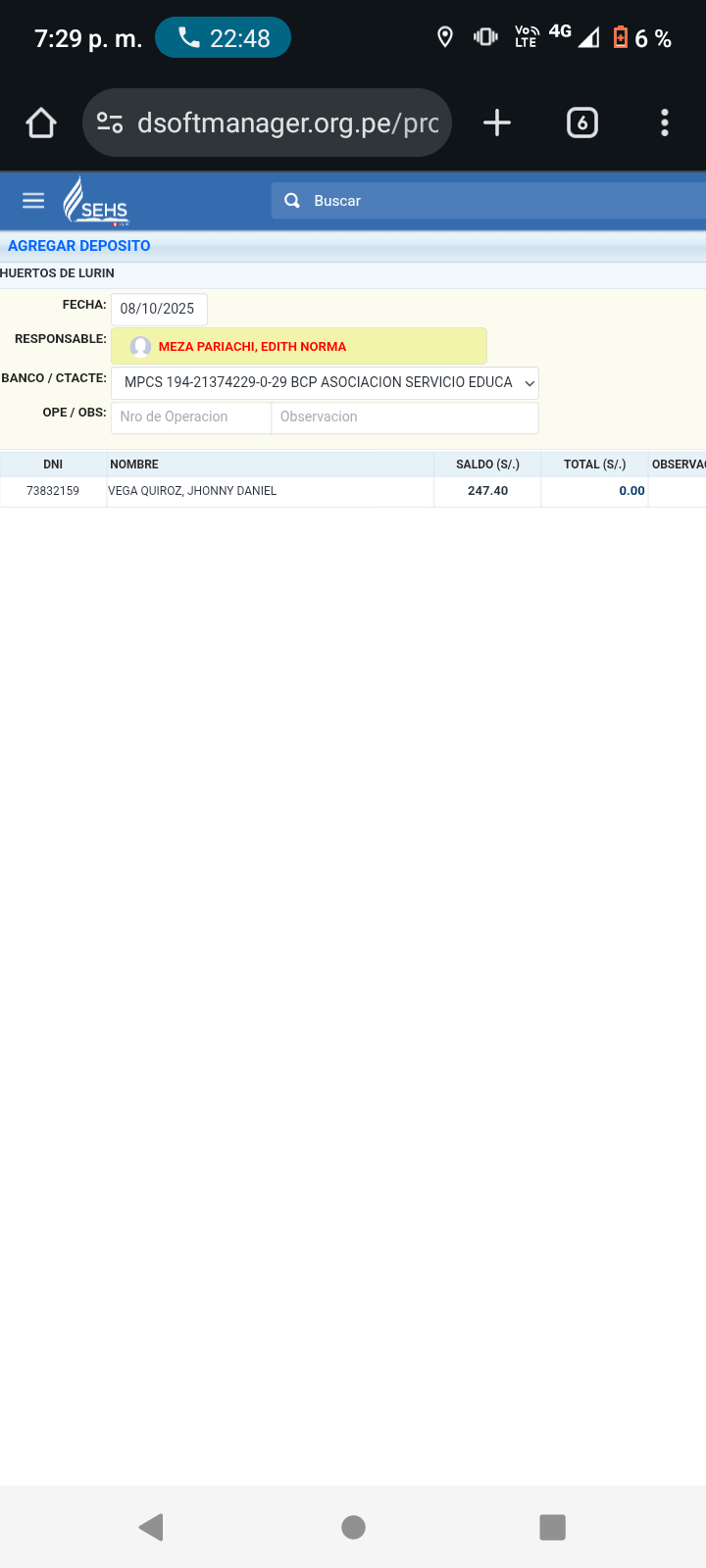
Task: Click the AGREGAR DEPOSITO heading
Action: coord(79,246)
